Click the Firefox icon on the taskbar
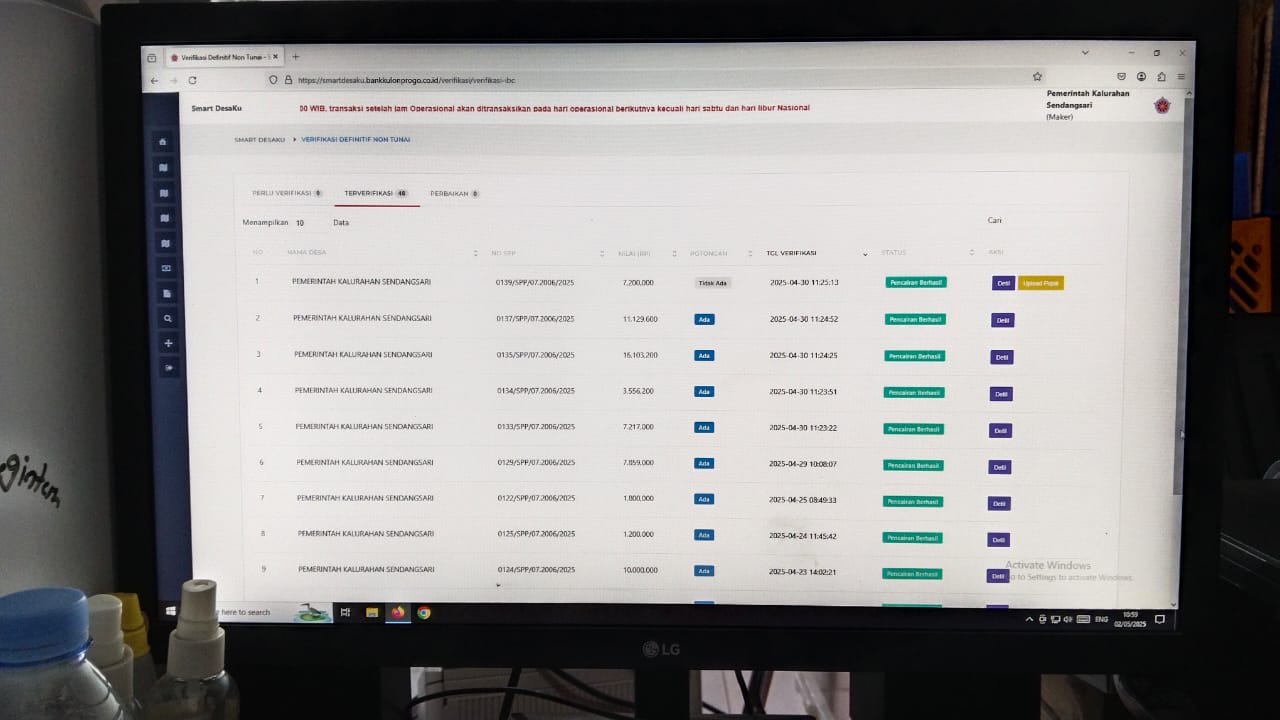 [x=398, y=613]
